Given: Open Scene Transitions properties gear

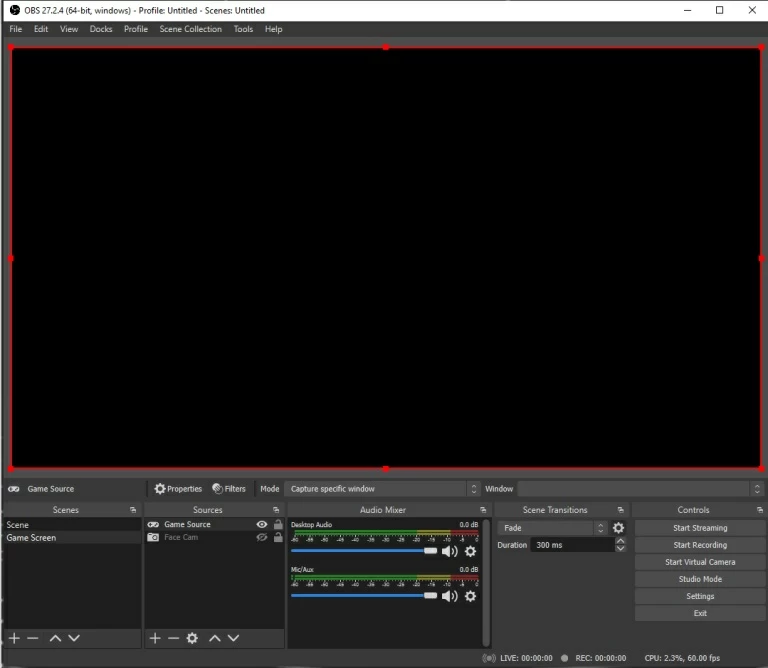Looking at the screenshot, I should [x=618, y=528].
